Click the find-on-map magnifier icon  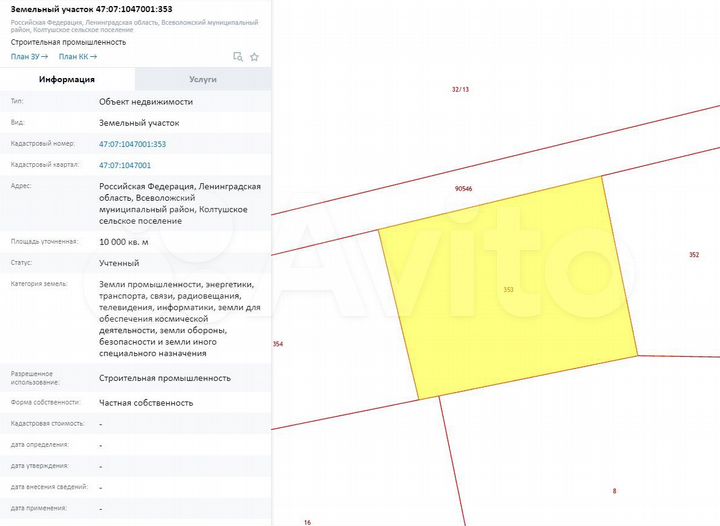coord(237,57)
